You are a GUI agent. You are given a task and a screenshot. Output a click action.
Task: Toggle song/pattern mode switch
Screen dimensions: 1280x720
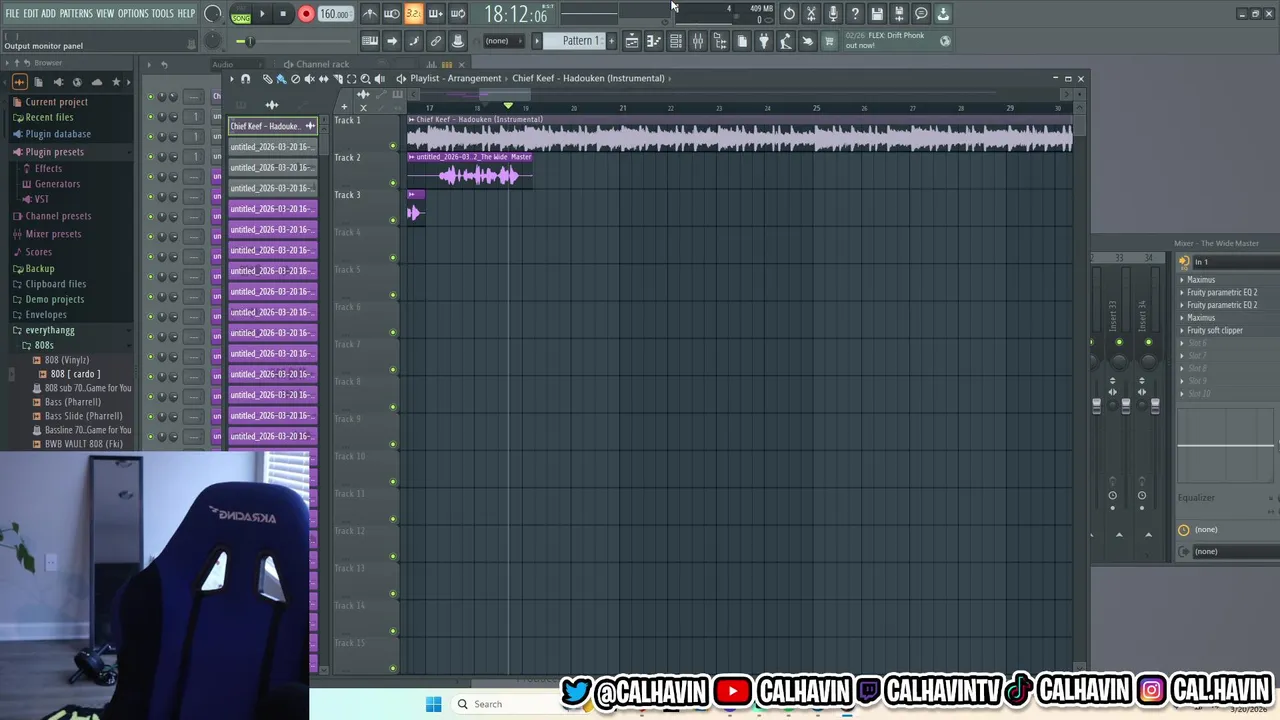pyautogui.click(x=241, y=14)
